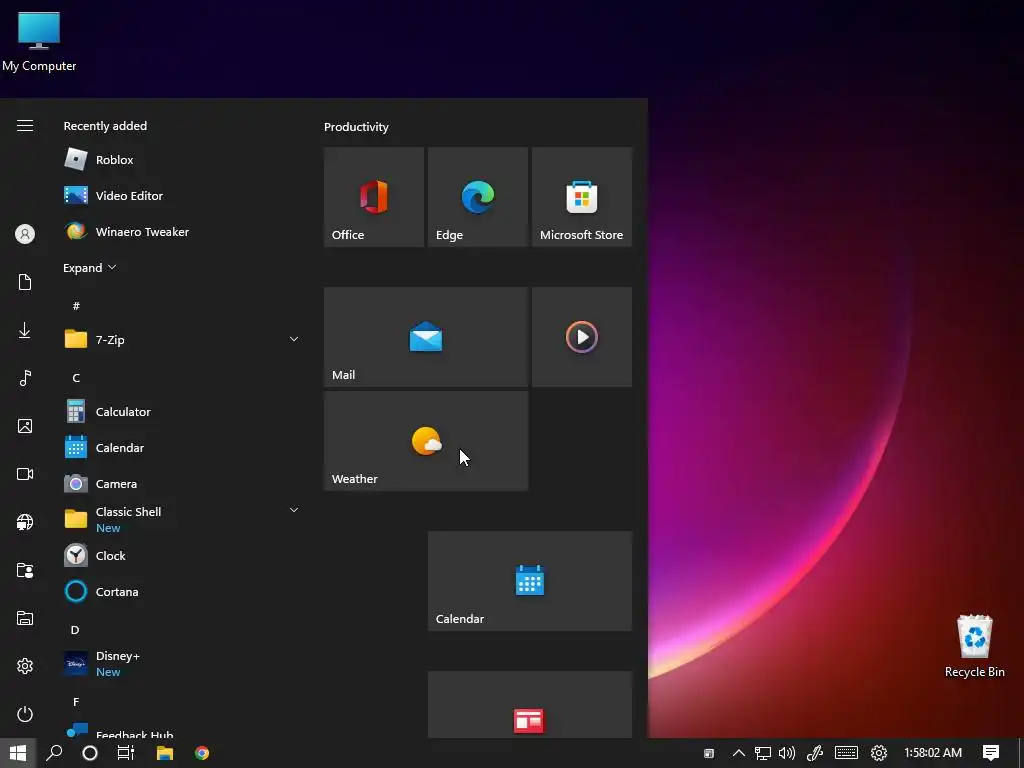Click the user account icon in Start sidebar
The image size is (1024, 768).
25,234
